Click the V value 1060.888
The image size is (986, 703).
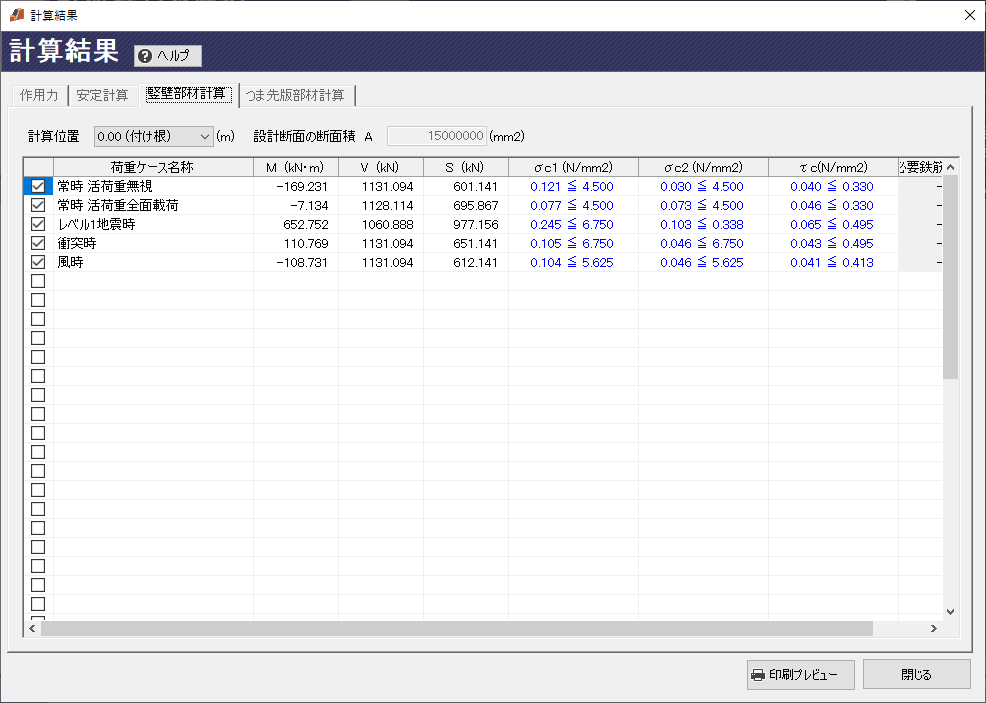(x=387, y=224)
